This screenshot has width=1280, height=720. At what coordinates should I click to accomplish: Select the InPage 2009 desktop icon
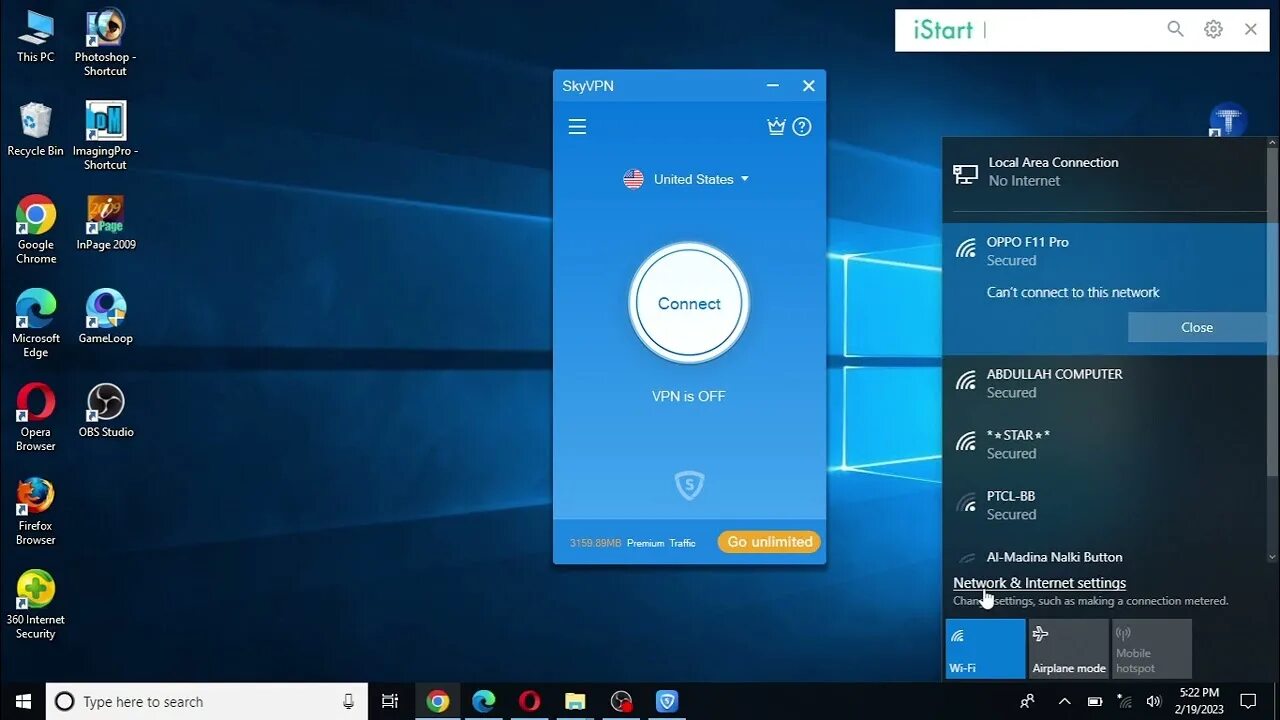tap(105, 223)
